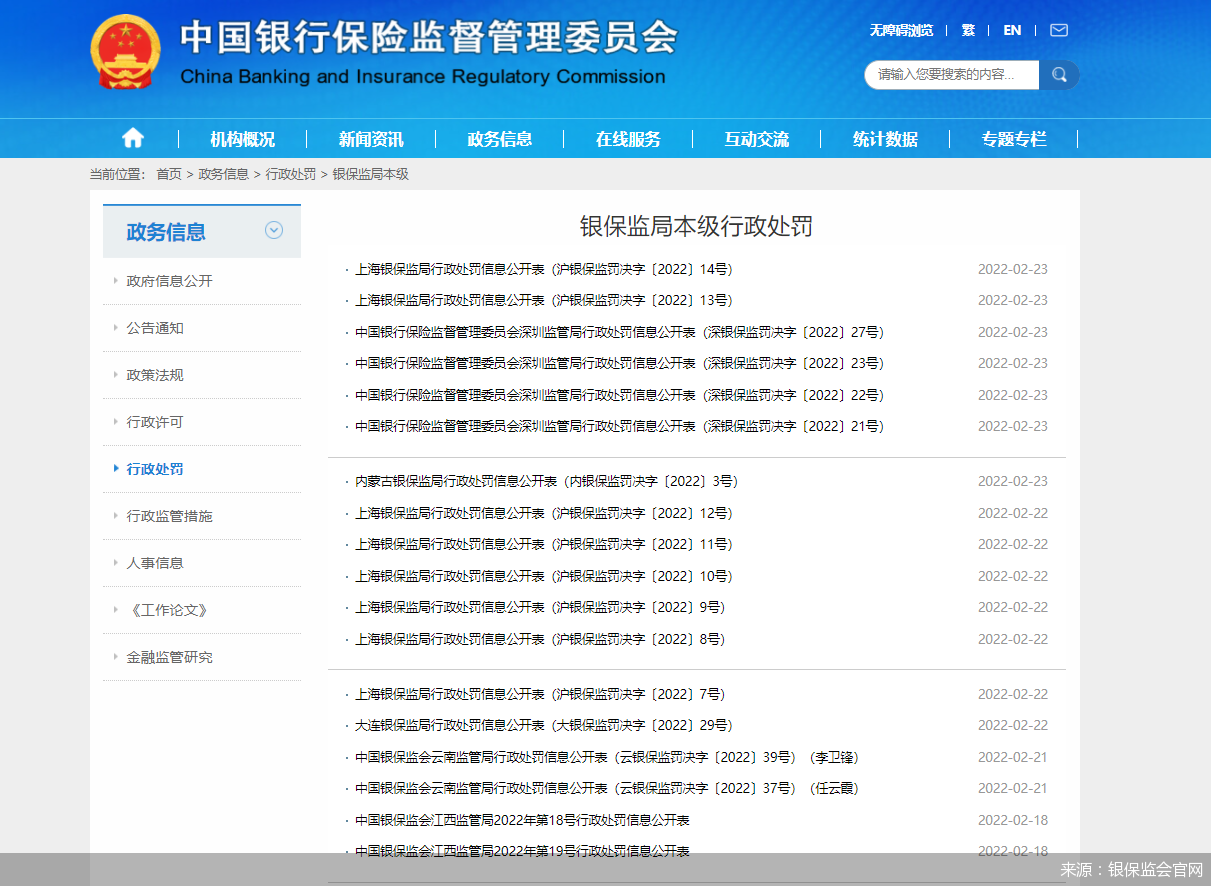The image size is (1211, 886).
Task: Open 政务信息 navigation menu
Action: (x=500, y=139)
